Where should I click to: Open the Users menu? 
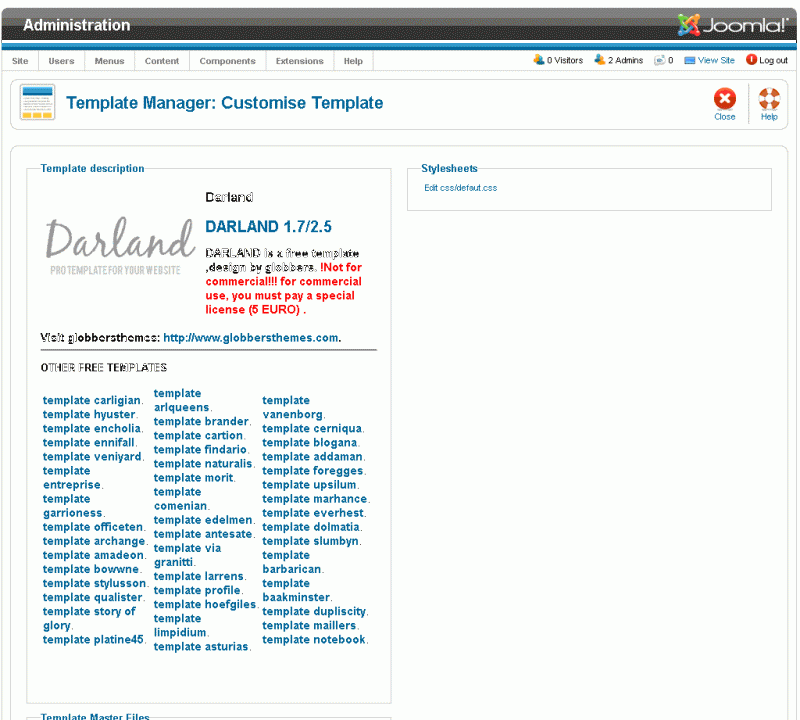pos(61,61)
